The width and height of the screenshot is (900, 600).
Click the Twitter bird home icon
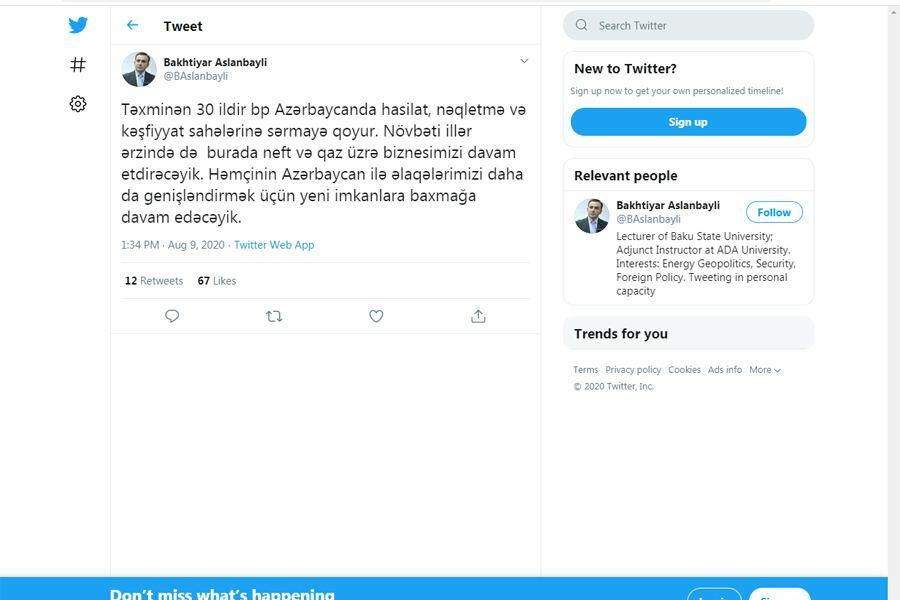coord(78,25)
